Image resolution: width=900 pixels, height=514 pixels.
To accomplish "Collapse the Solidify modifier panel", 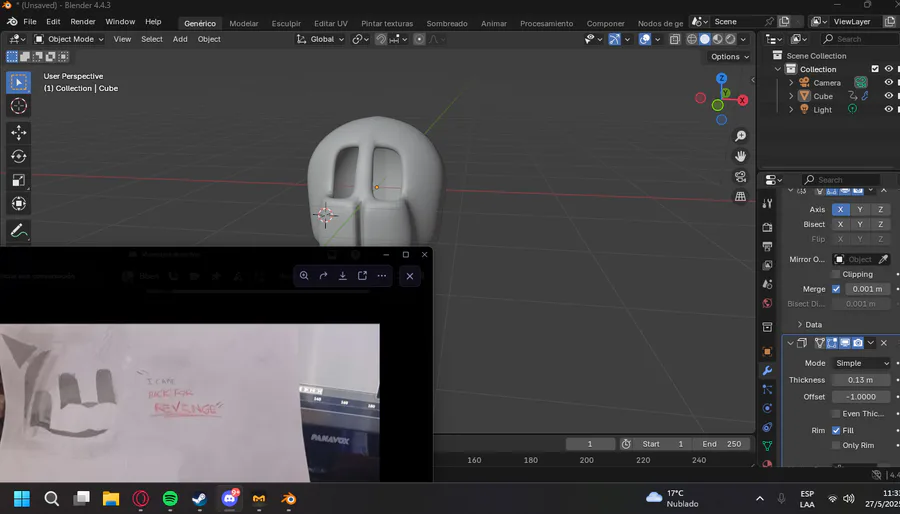I will pyautogui.click(x=790, y=343).
